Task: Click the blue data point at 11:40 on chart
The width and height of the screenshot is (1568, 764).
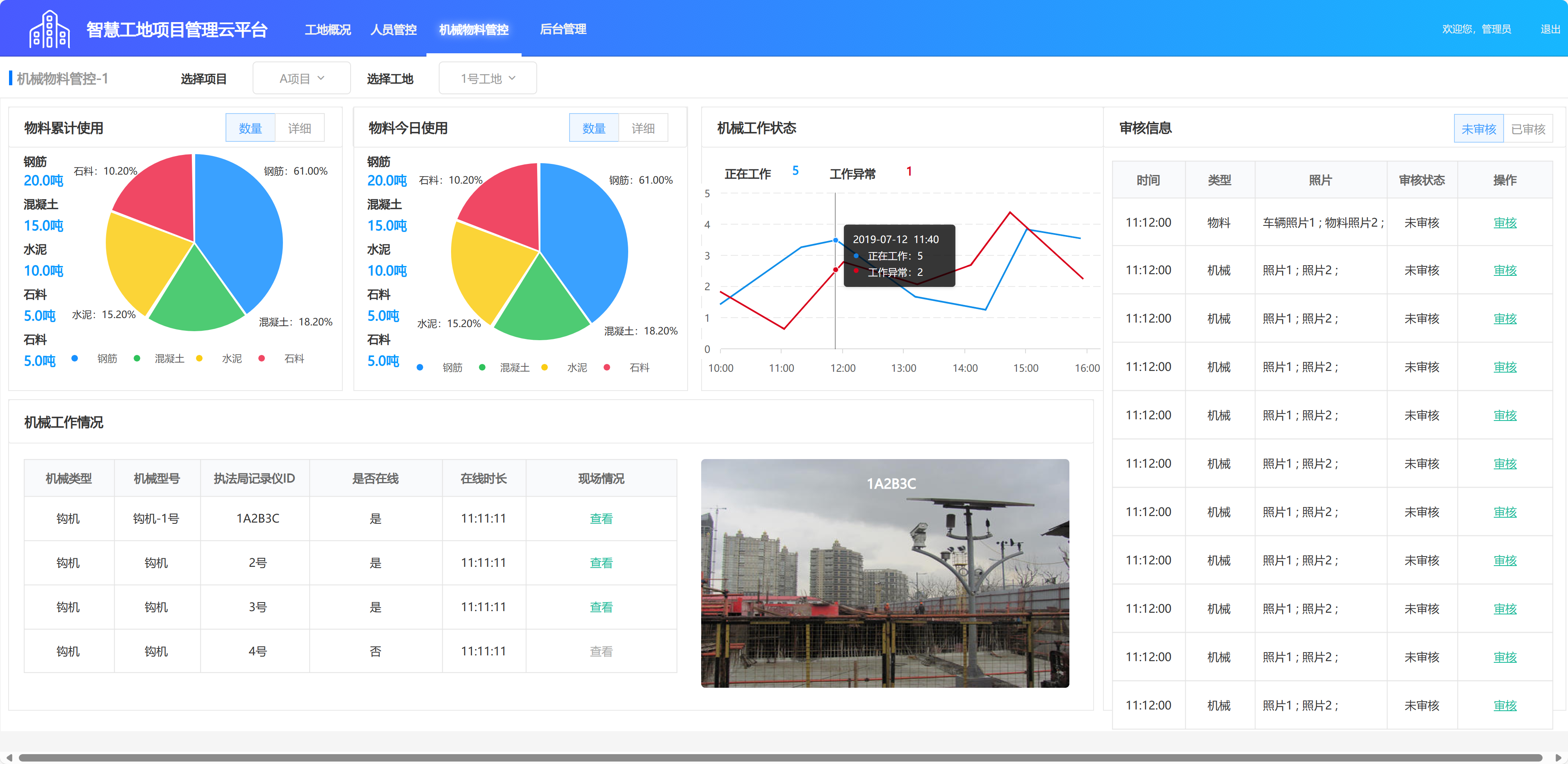Action: pyautogui.click(x=835, y=240)
